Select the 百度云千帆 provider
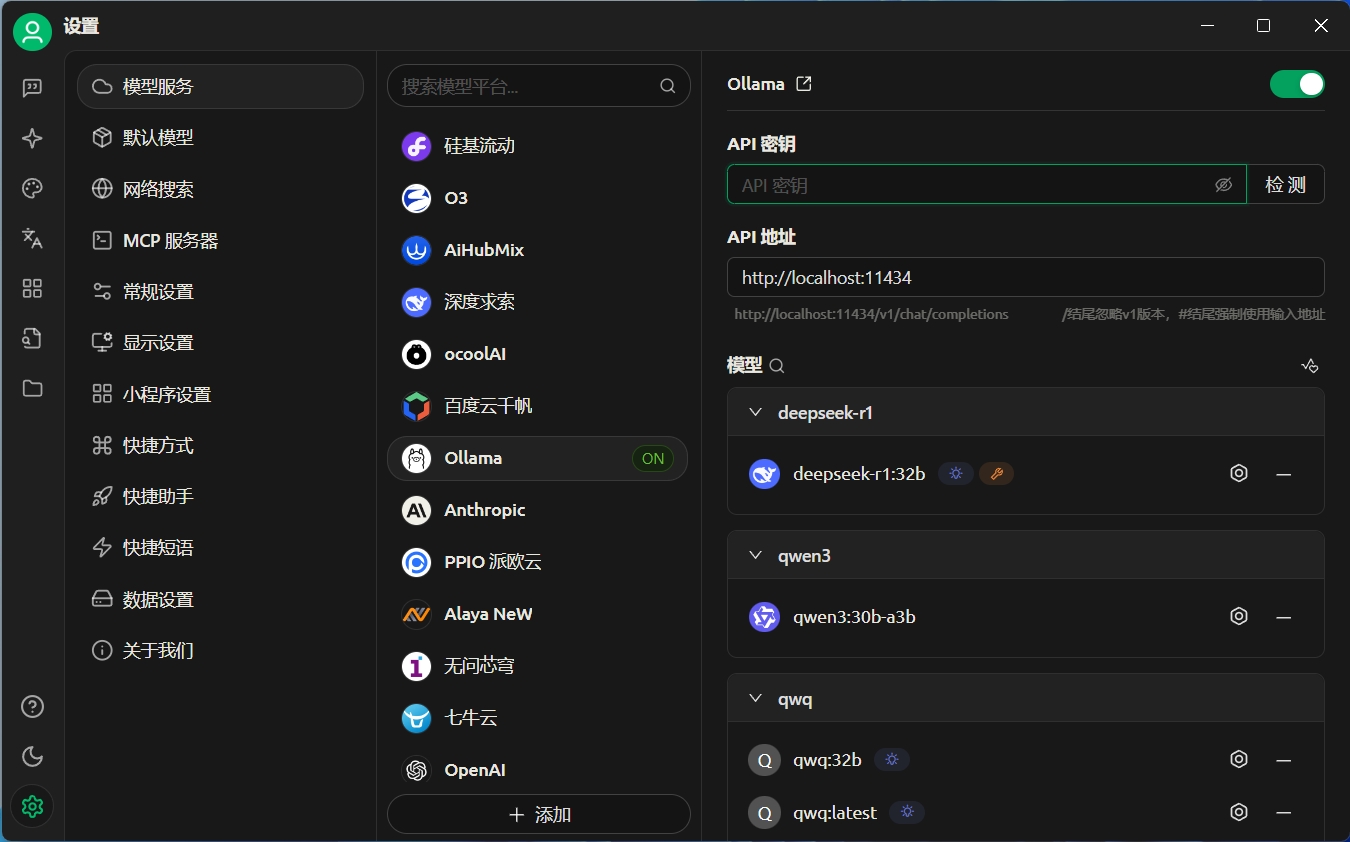1350x842 pixels. tap(538, 406)
